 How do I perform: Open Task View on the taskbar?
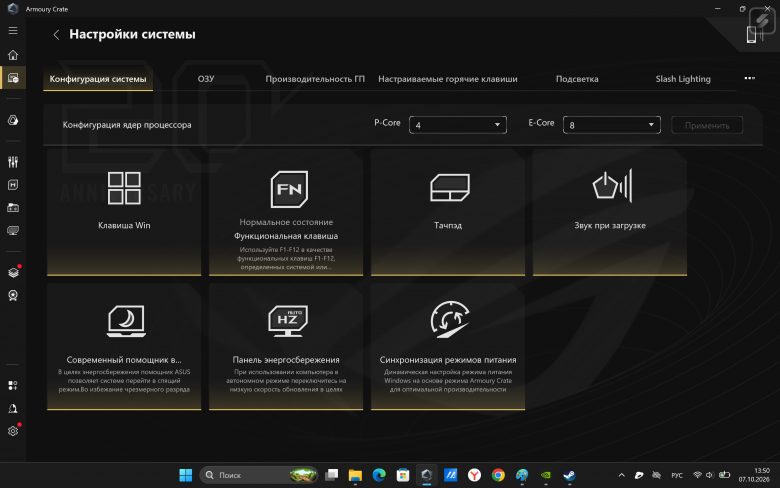[331, 475]
